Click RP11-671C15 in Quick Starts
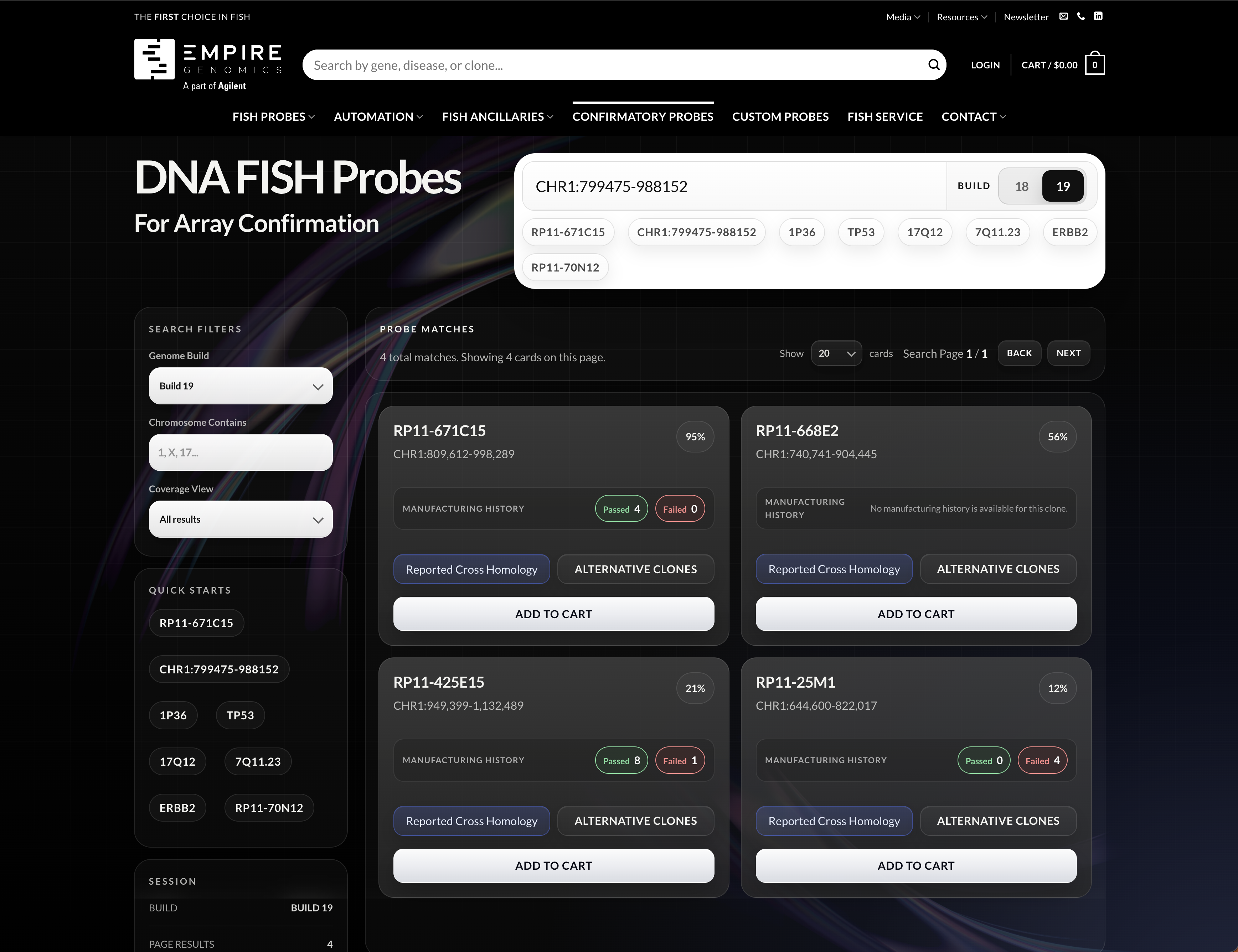This screenshot has width=1238, height=952. (x=196, y=623)
